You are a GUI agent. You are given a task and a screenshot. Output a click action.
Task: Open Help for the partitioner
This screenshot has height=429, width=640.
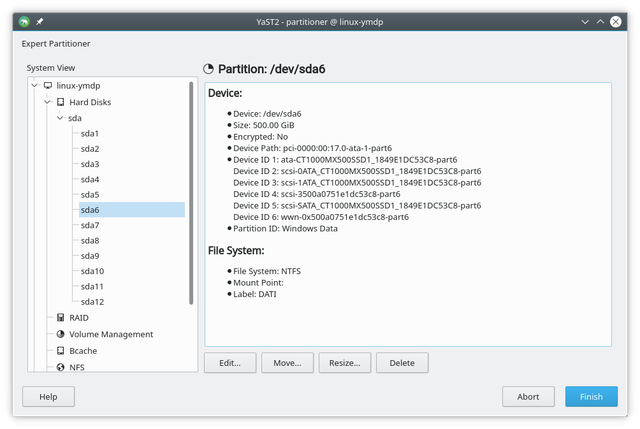[x=48, y=397]
